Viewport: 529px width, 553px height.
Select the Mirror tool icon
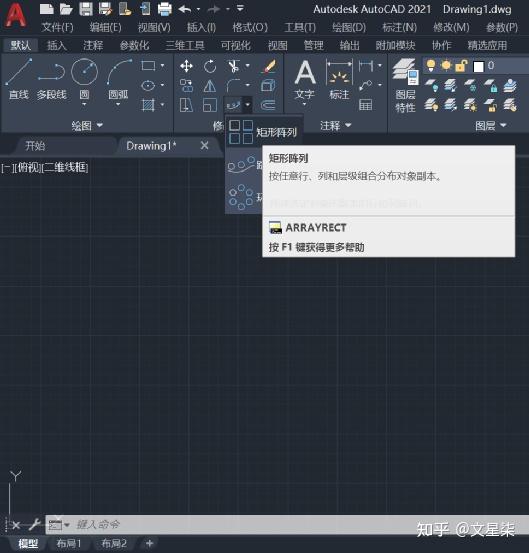pos(210,85)
